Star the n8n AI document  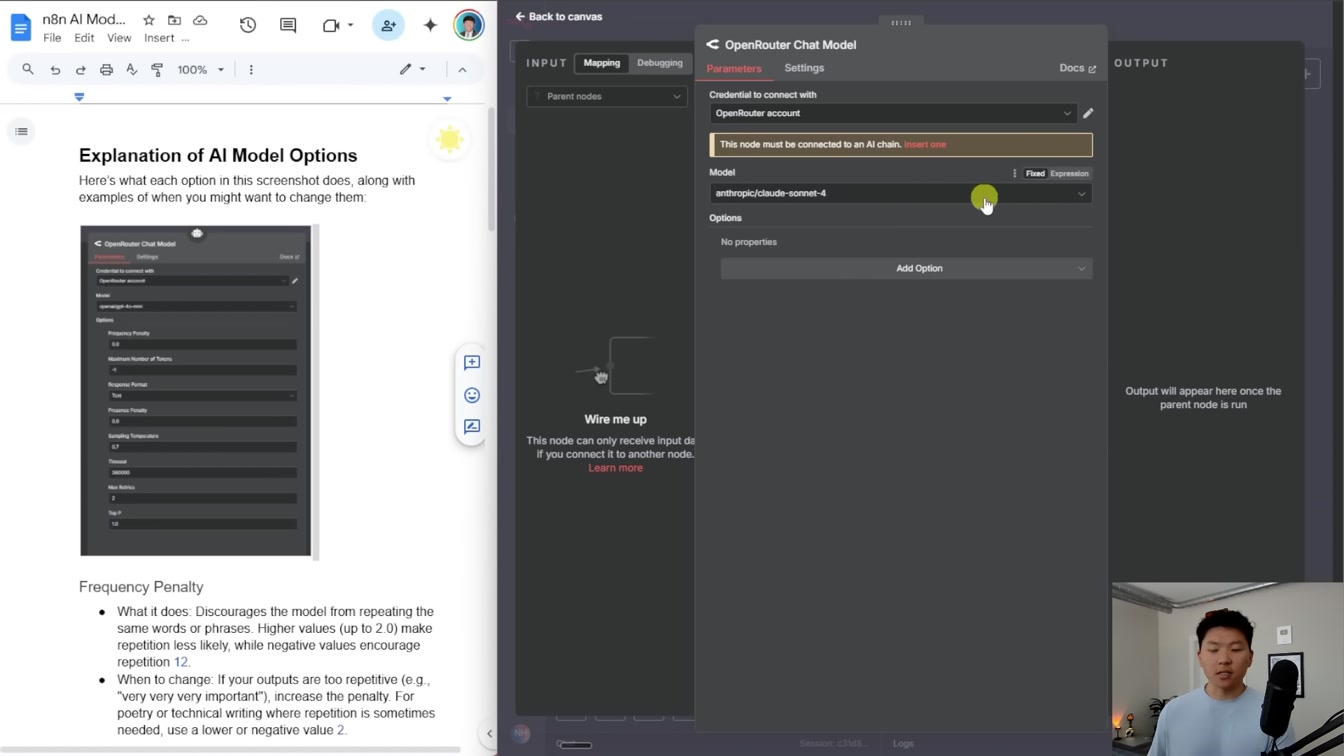149,20
